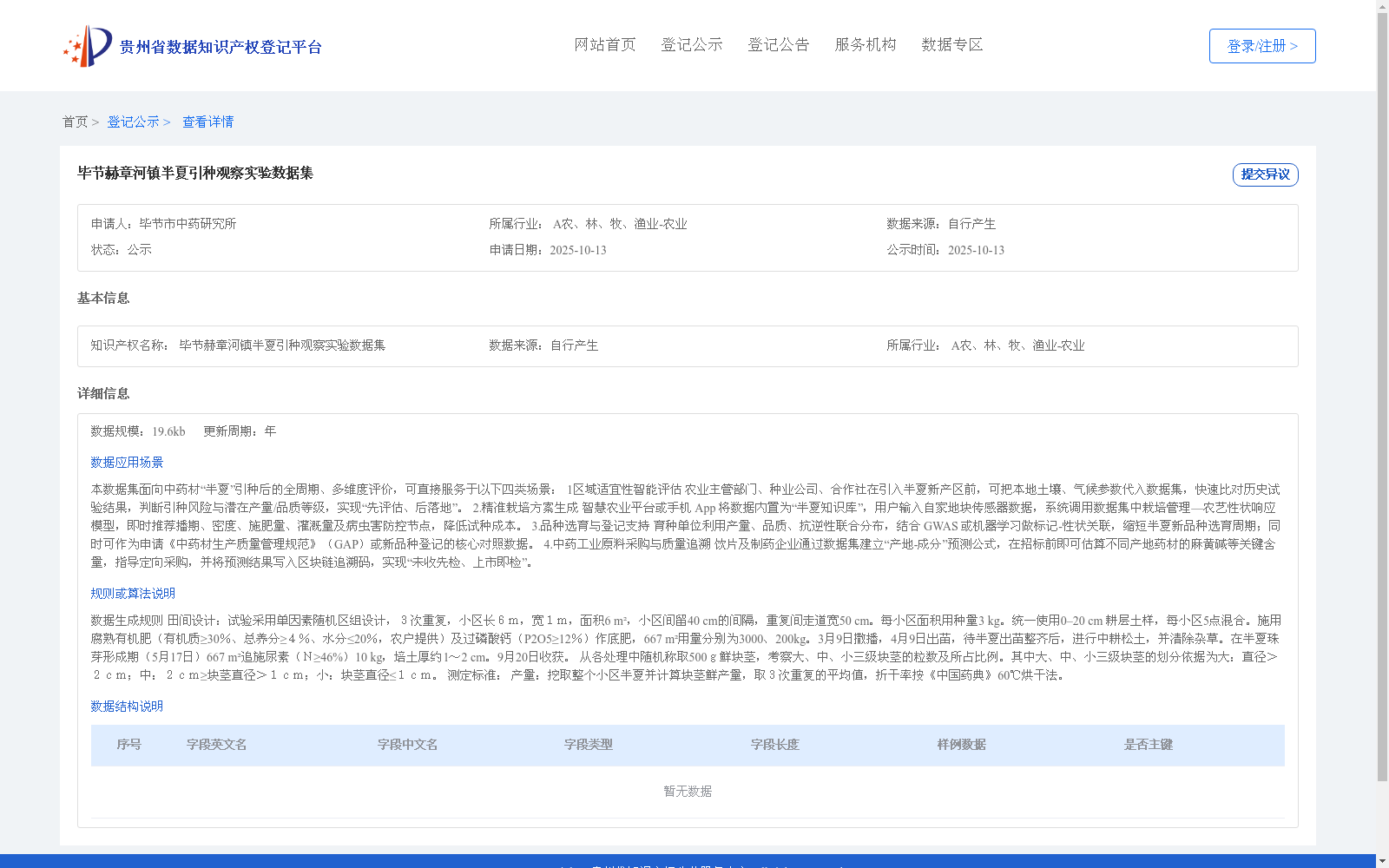The width and height of the screenshot is (1389, 868).
Task: Open the 登记公告 navigation menu
Action: (779, 44)
